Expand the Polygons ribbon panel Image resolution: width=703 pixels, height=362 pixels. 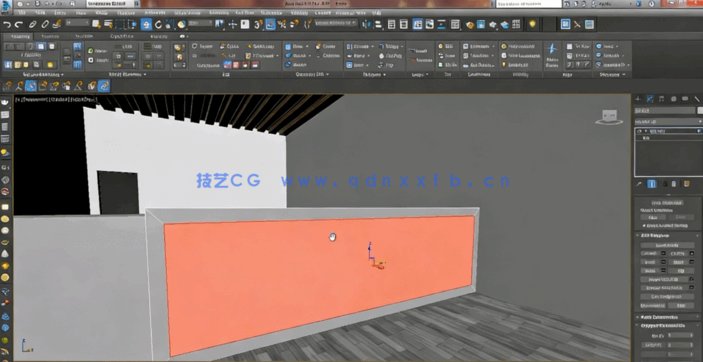point(374,74)
